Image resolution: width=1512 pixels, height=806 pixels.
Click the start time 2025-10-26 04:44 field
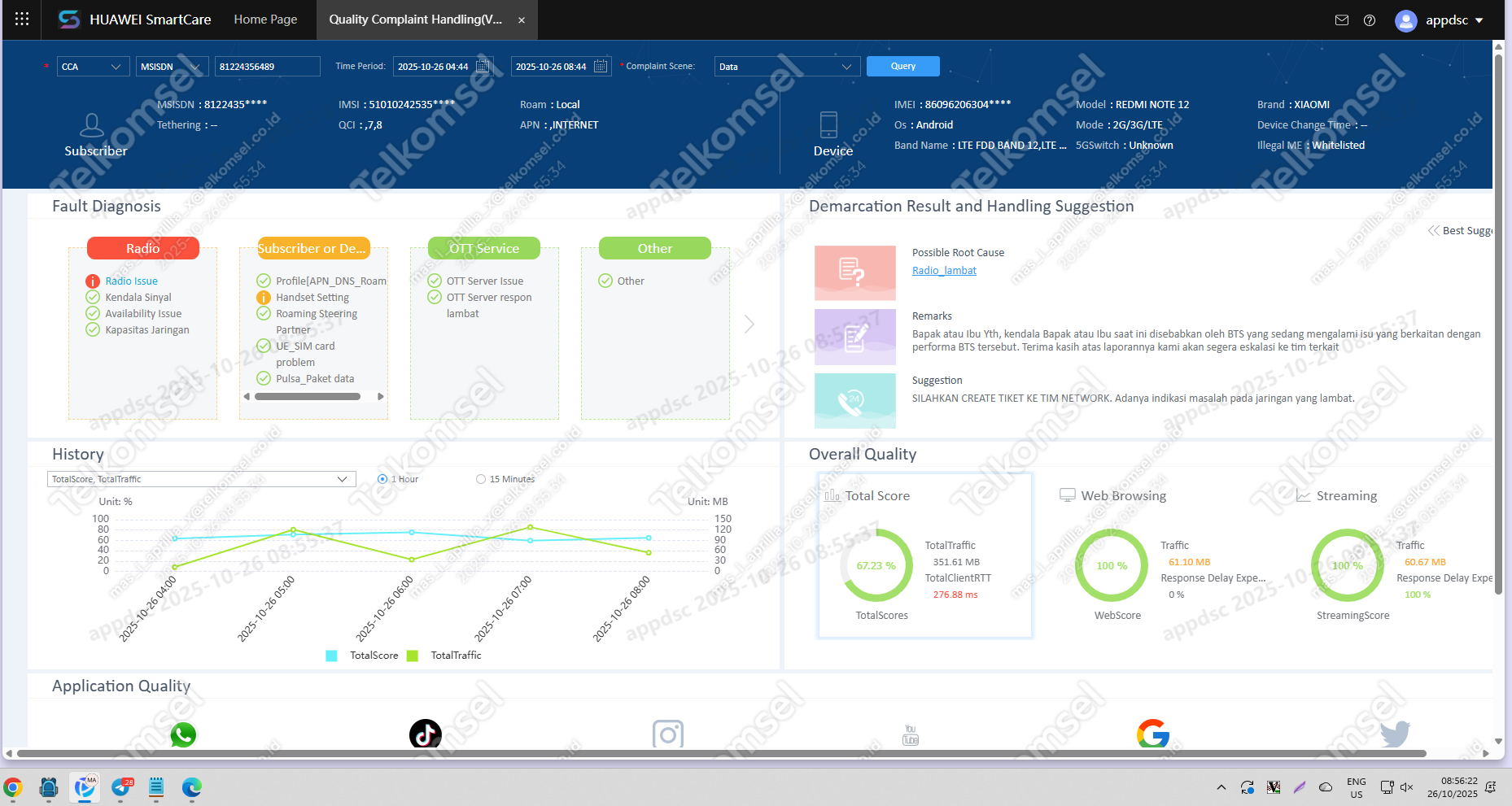[444, 67]
